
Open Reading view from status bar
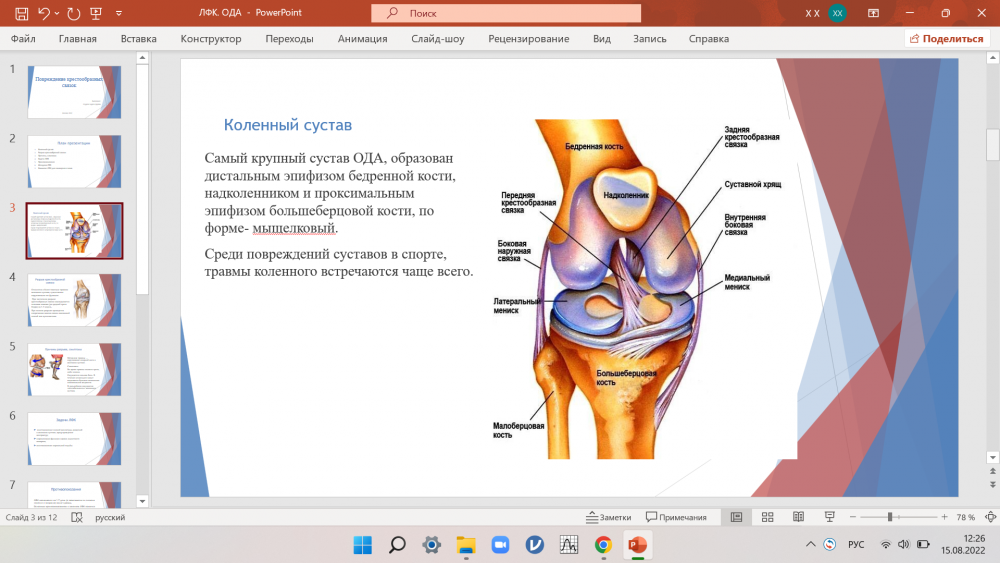[x=798, y=517]
